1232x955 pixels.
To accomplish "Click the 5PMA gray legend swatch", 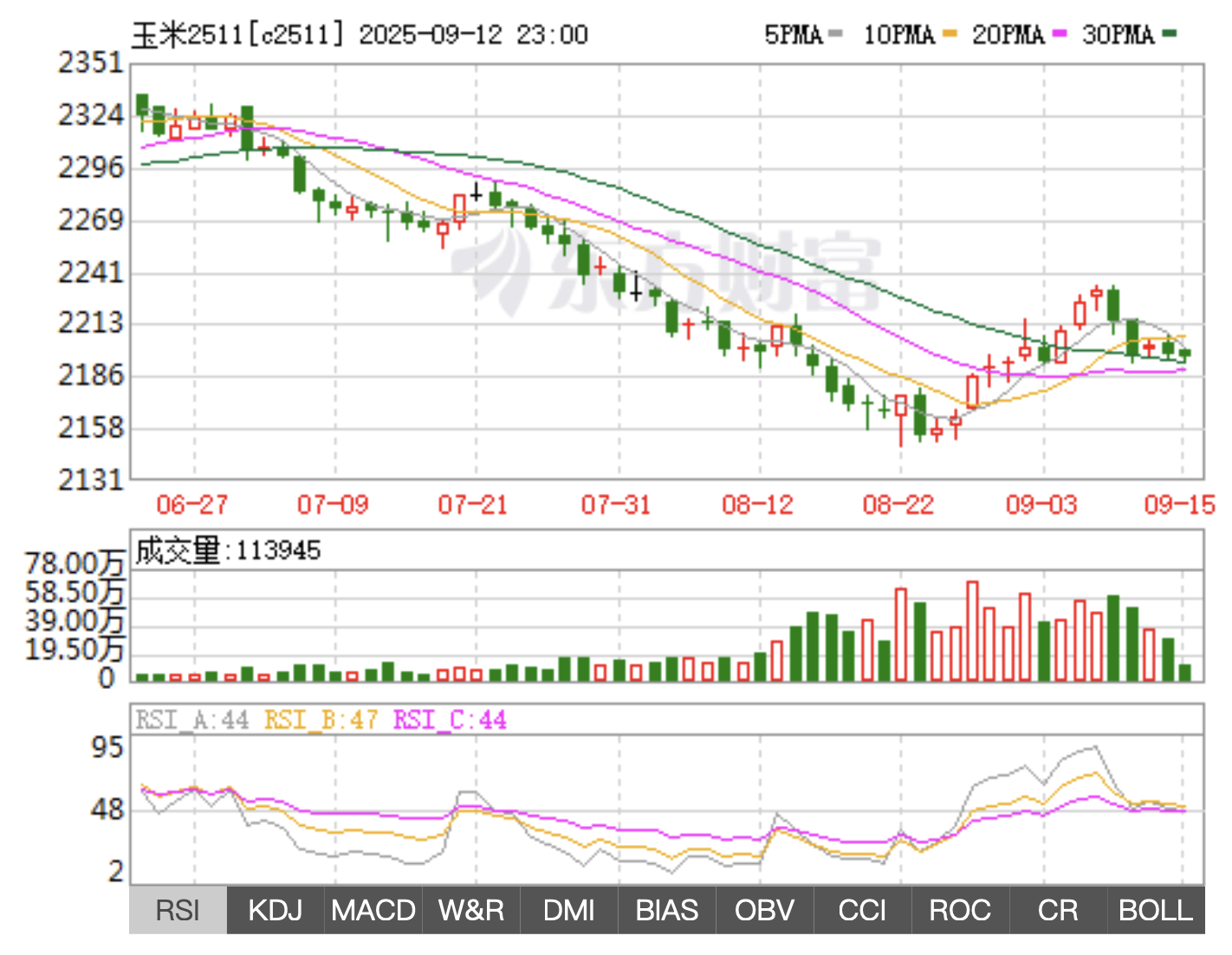I will tap(835, 35).
